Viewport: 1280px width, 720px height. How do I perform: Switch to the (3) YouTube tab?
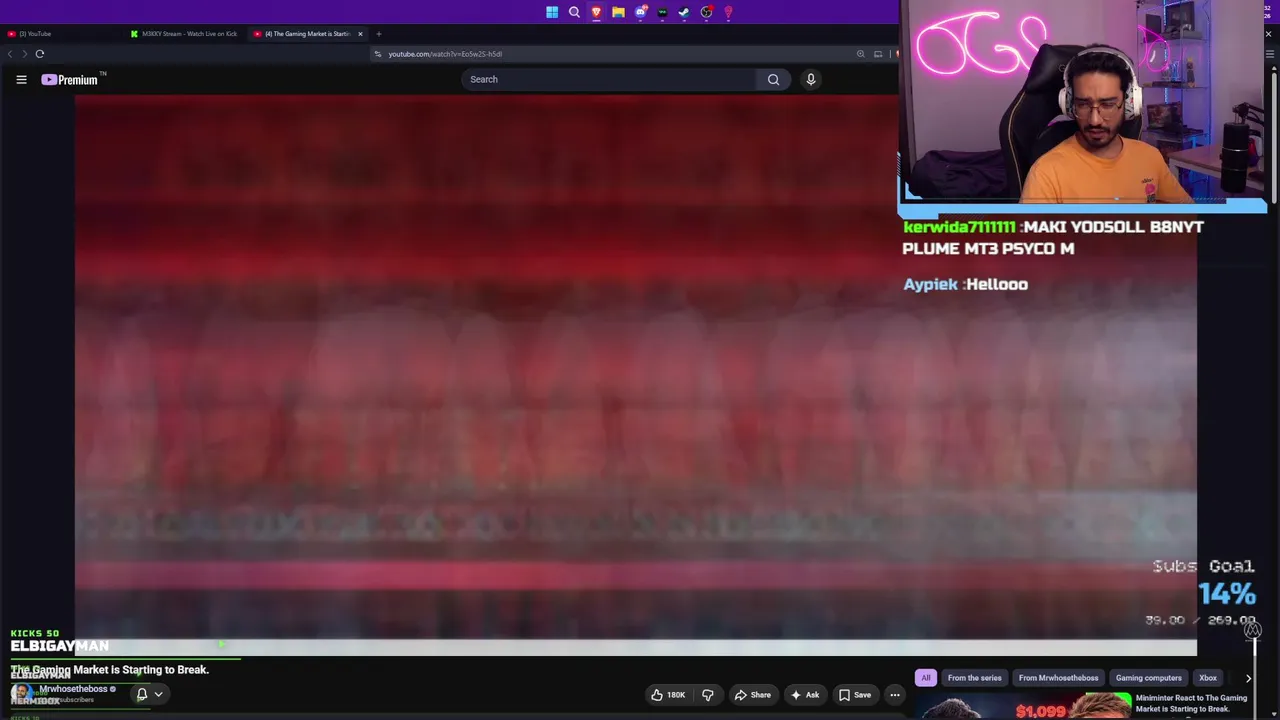pos(62,34)
